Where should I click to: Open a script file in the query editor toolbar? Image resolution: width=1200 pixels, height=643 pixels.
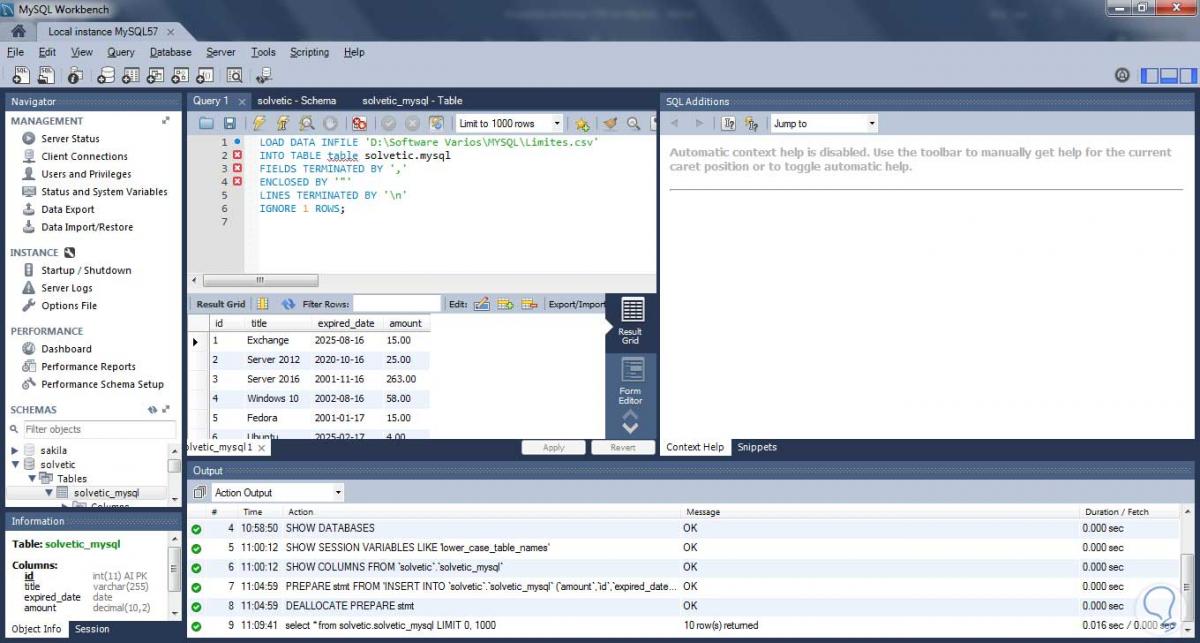[x=206, y=123]
